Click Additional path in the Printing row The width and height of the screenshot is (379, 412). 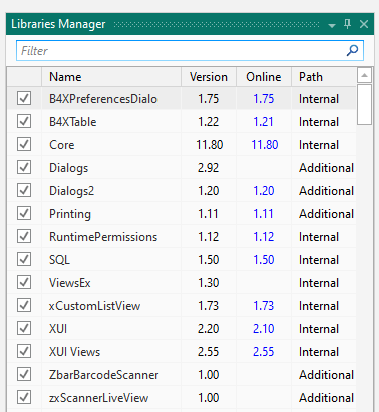(x=326, y=214)
